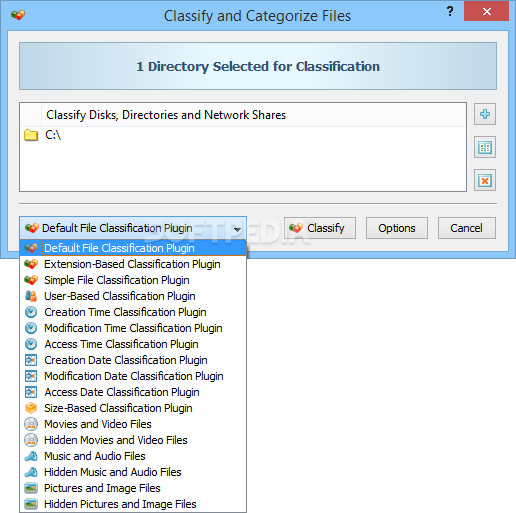The height and width of the screenshot is (513, 516).
Task: Select Hidden Movies and Video Files
Action: tap(133, 440)
